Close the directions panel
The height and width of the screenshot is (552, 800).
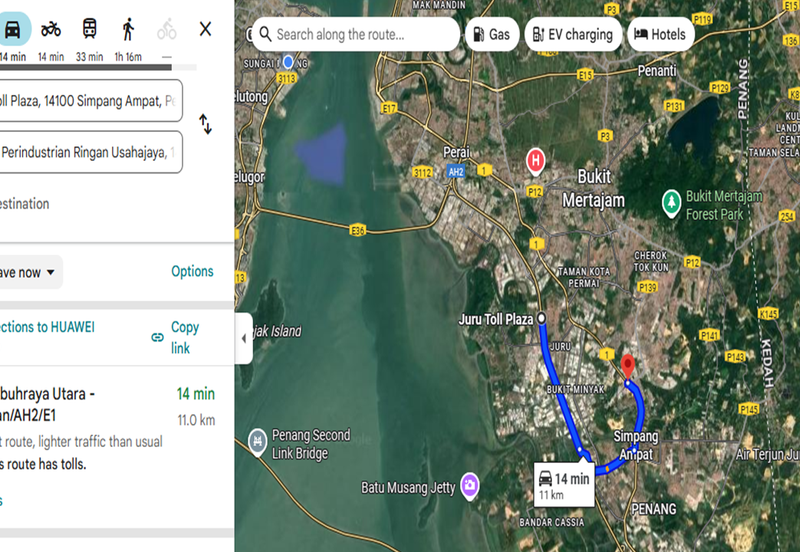point(205,29)
